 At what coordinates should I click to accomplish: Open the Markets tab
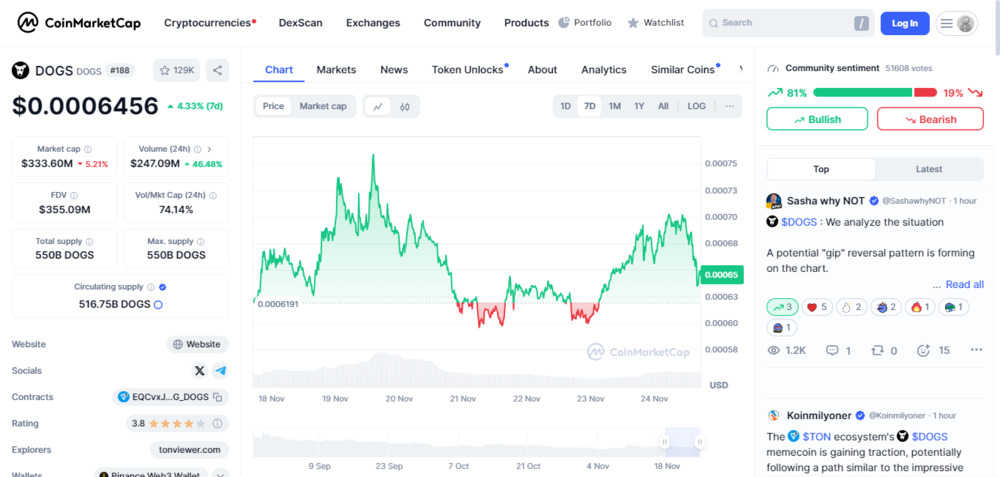click(336, 70)
